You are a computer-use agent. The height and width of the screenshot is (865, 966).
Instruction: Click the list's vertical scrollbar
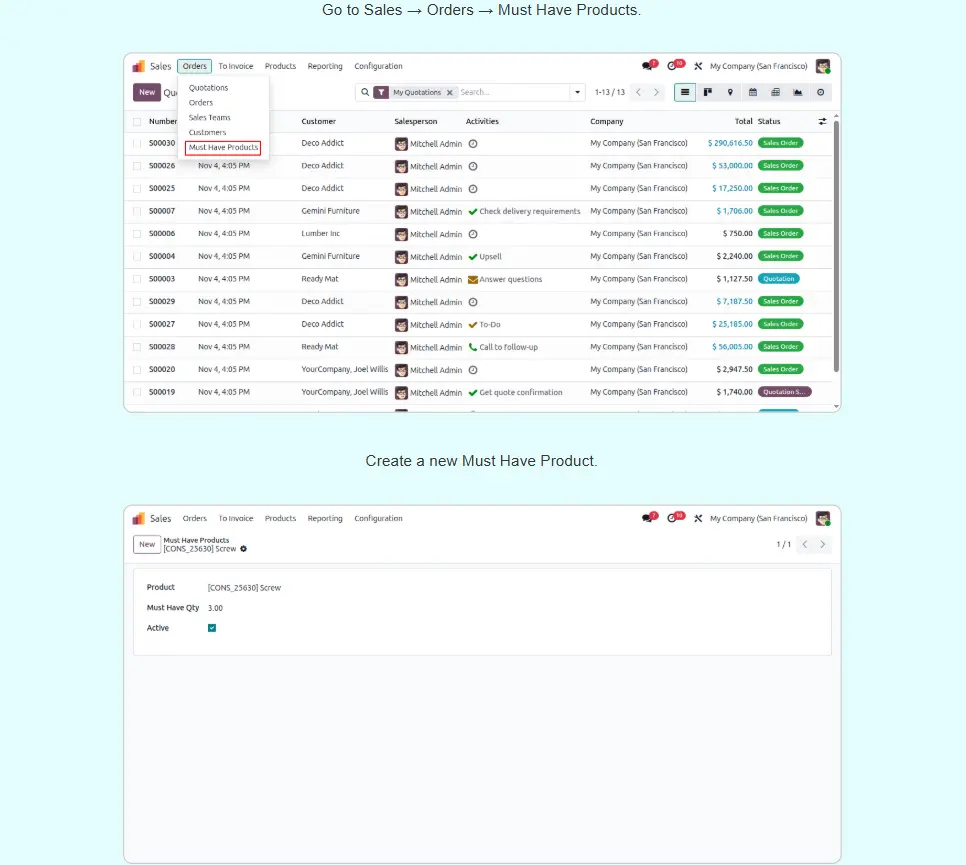click(x=836, y=250)
